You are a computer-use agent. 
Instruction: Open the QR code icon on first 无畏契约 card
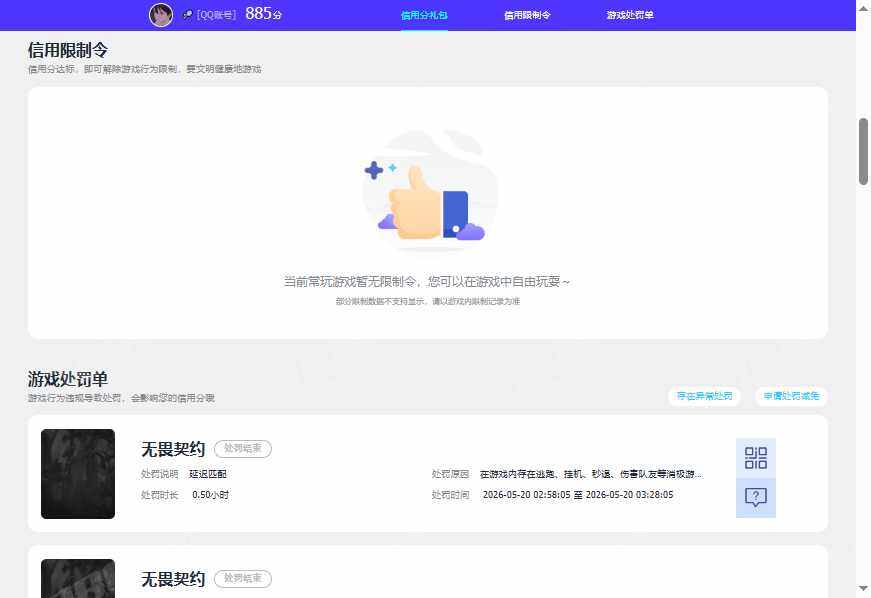click(755, 458)
